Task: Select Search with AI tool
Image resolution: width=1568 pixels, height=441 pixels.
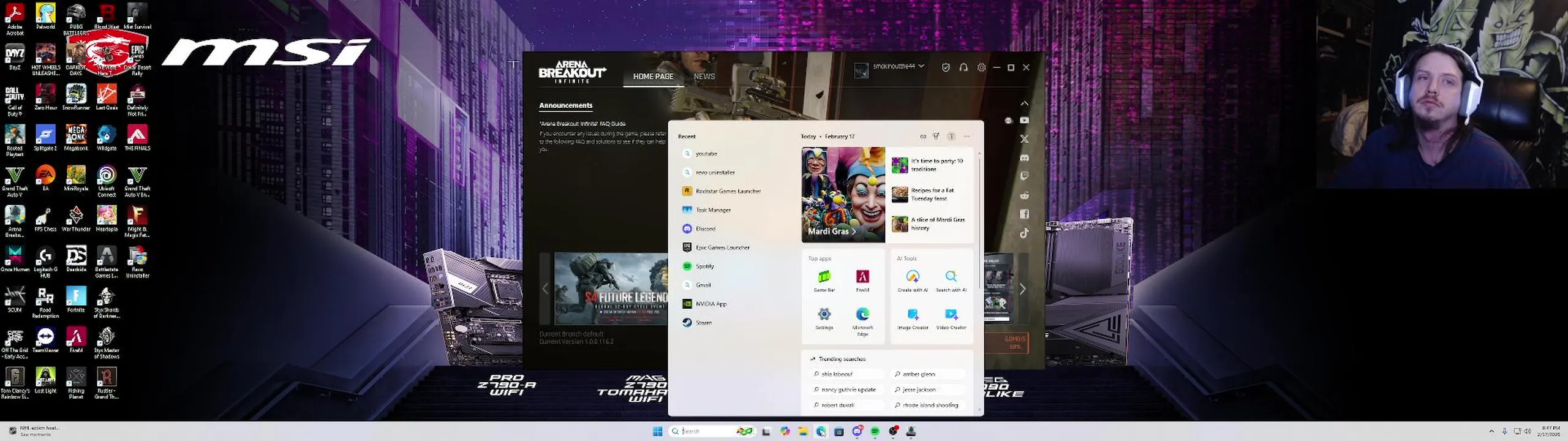Action: pos(951,281)
